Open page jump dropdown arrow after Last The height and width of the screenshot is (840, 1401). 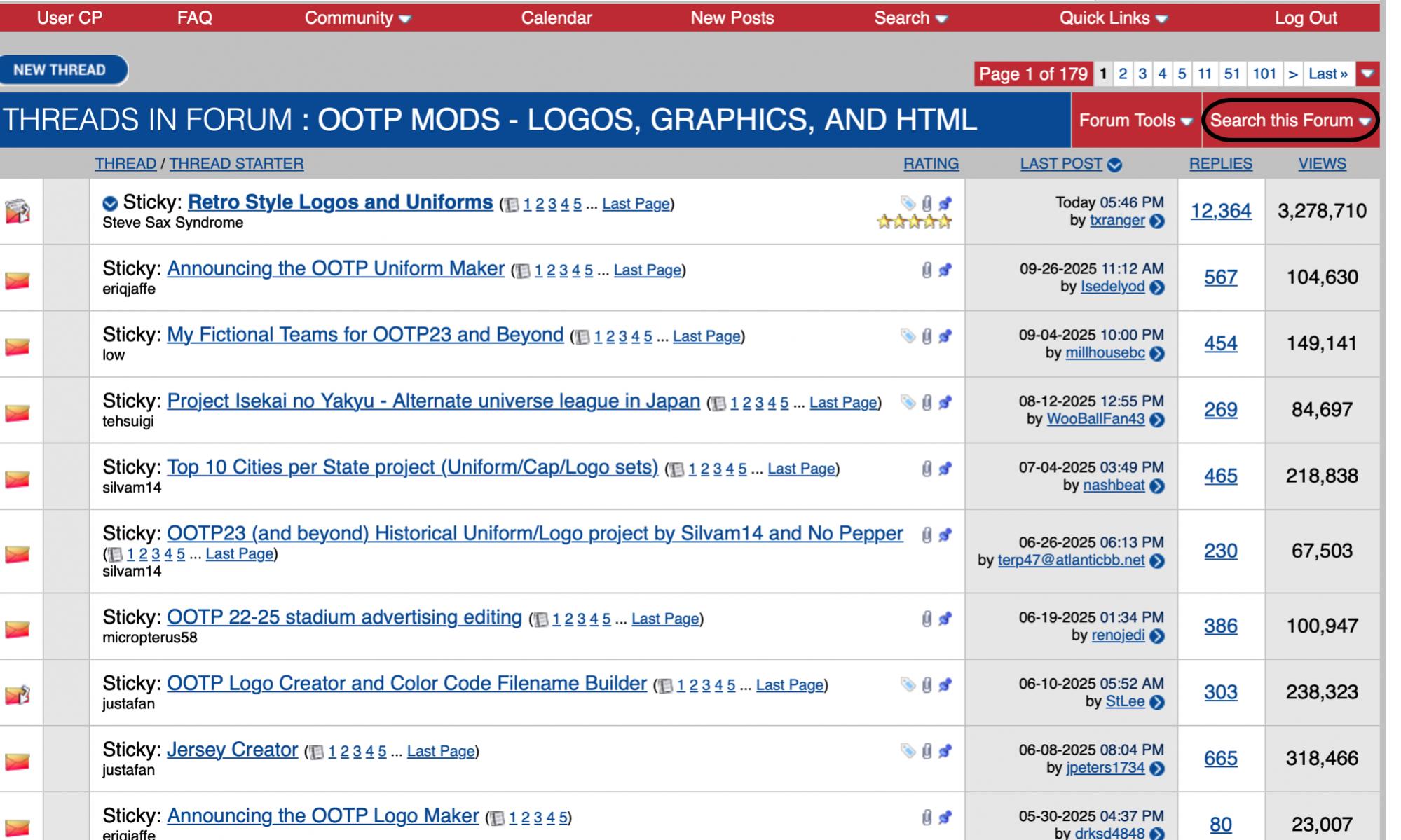click(1367, 74)
